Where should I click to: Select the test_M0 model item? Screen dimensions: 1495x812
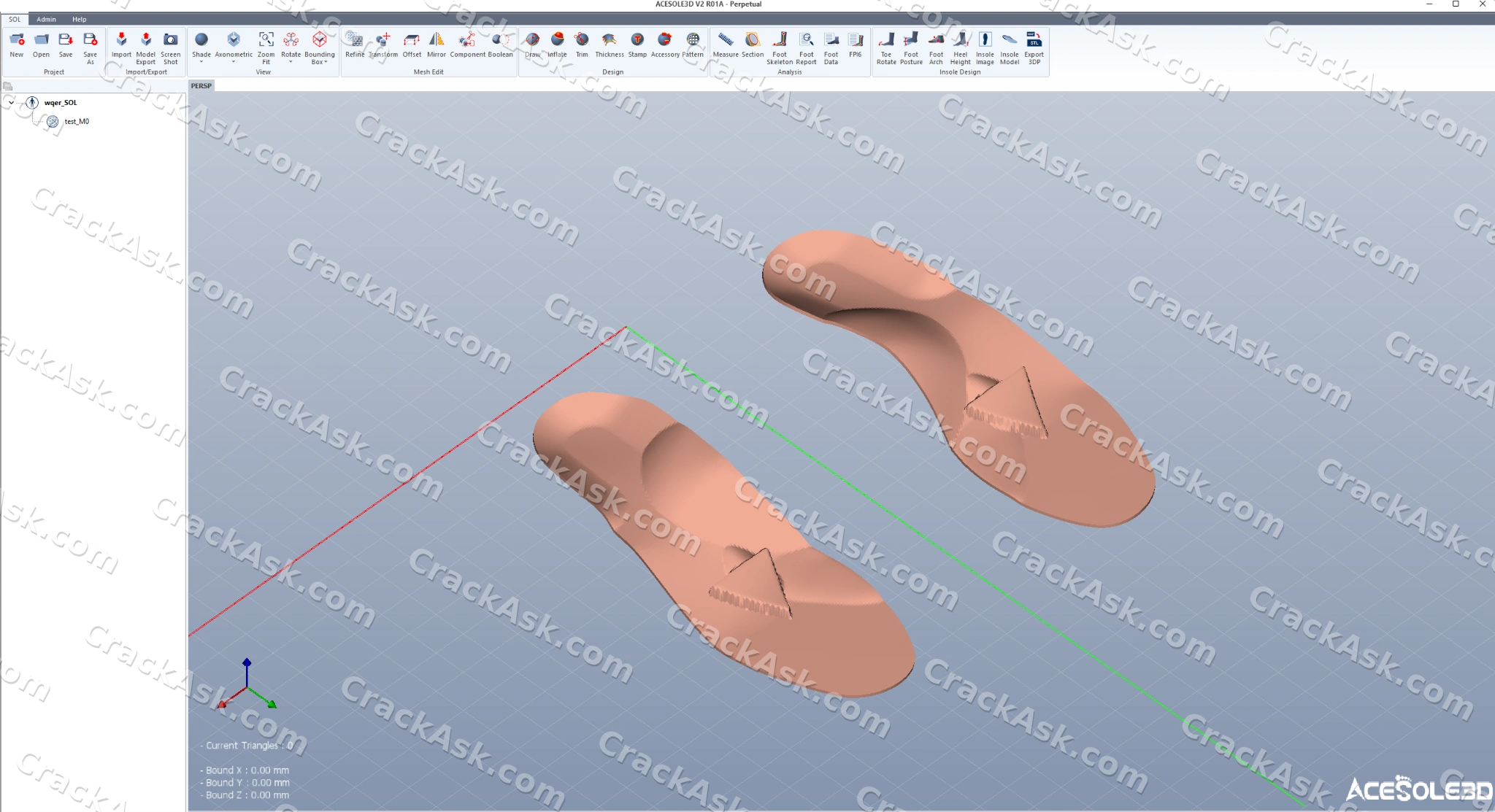click(x=76, y=122)
